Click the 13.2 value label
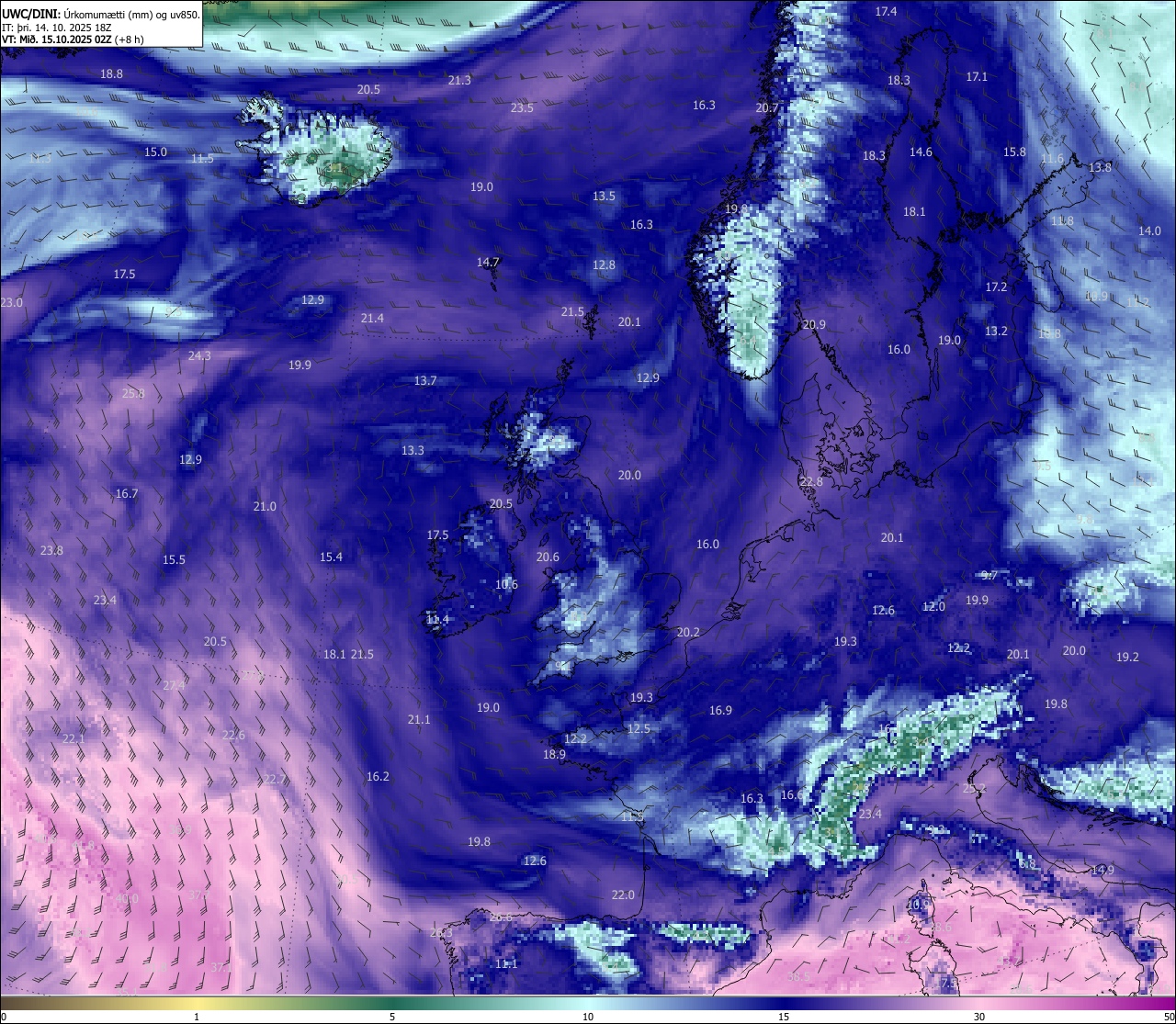The image size is (1176, 1024). point(996,331)
